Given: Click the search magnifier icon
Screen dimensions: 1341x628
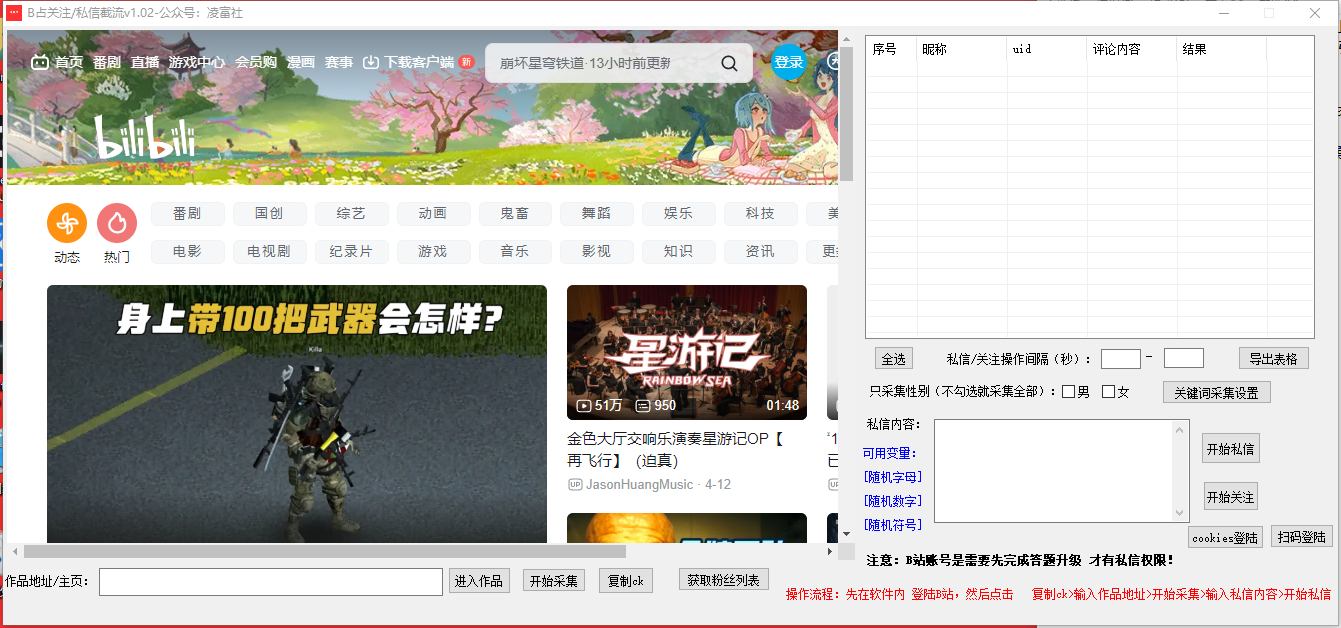Looking at the screenshot, I should [729, 62].
